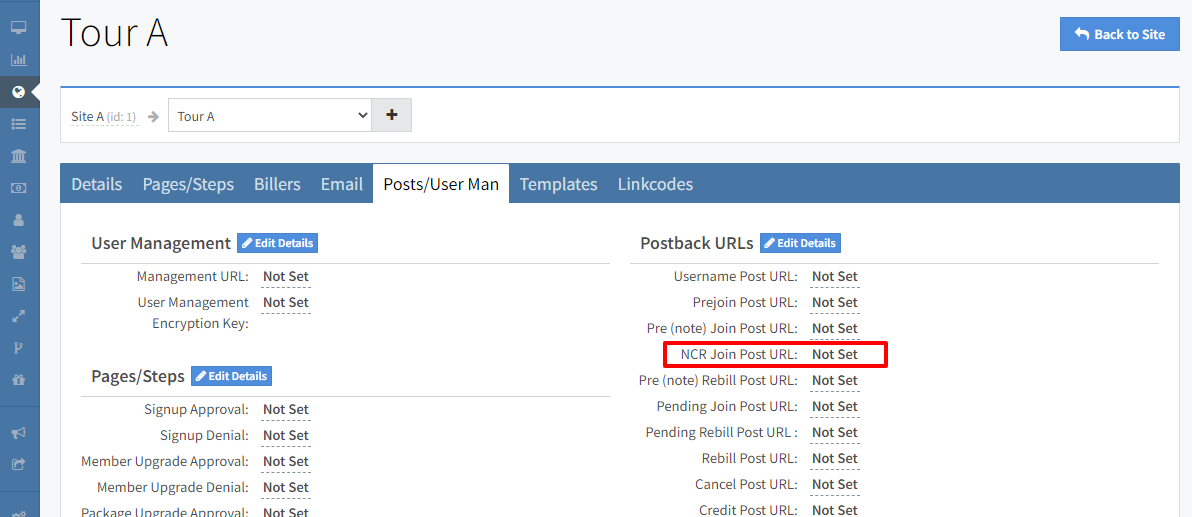Click the single user icon in sidebar
The image size is (1192, 517).
18,220
